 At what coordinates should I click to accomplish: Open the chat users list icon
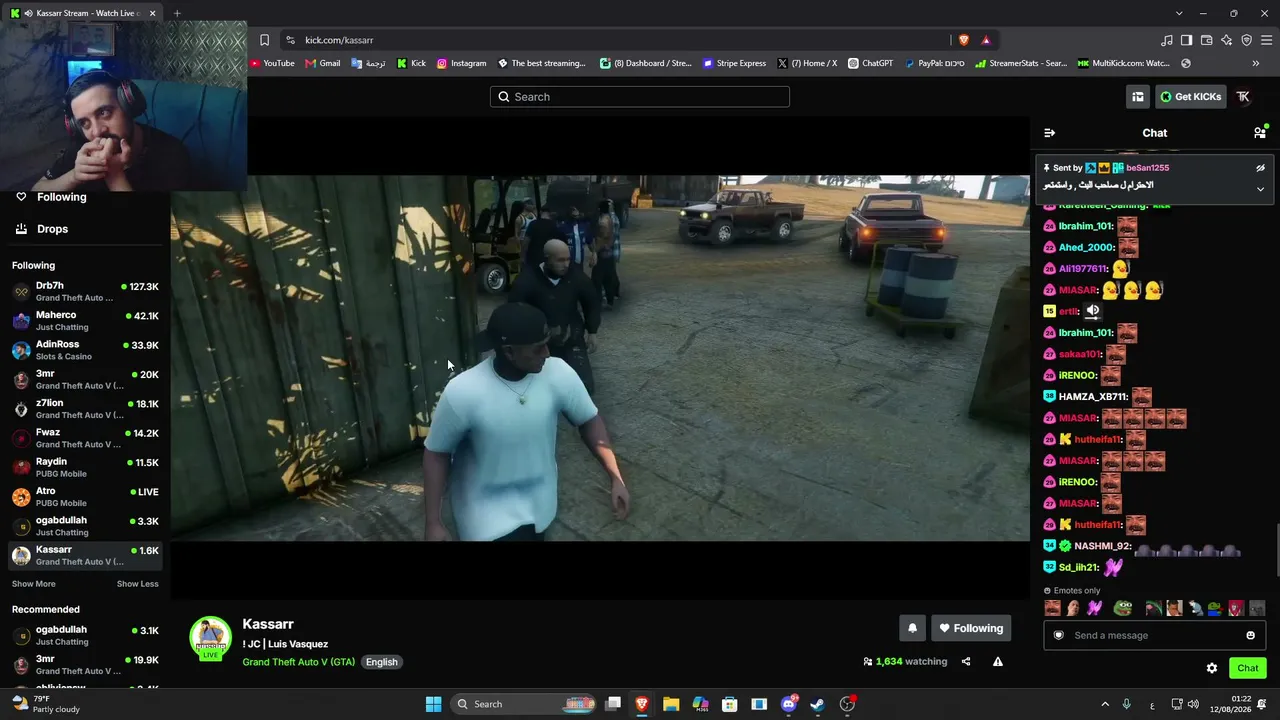point(1260,133)
